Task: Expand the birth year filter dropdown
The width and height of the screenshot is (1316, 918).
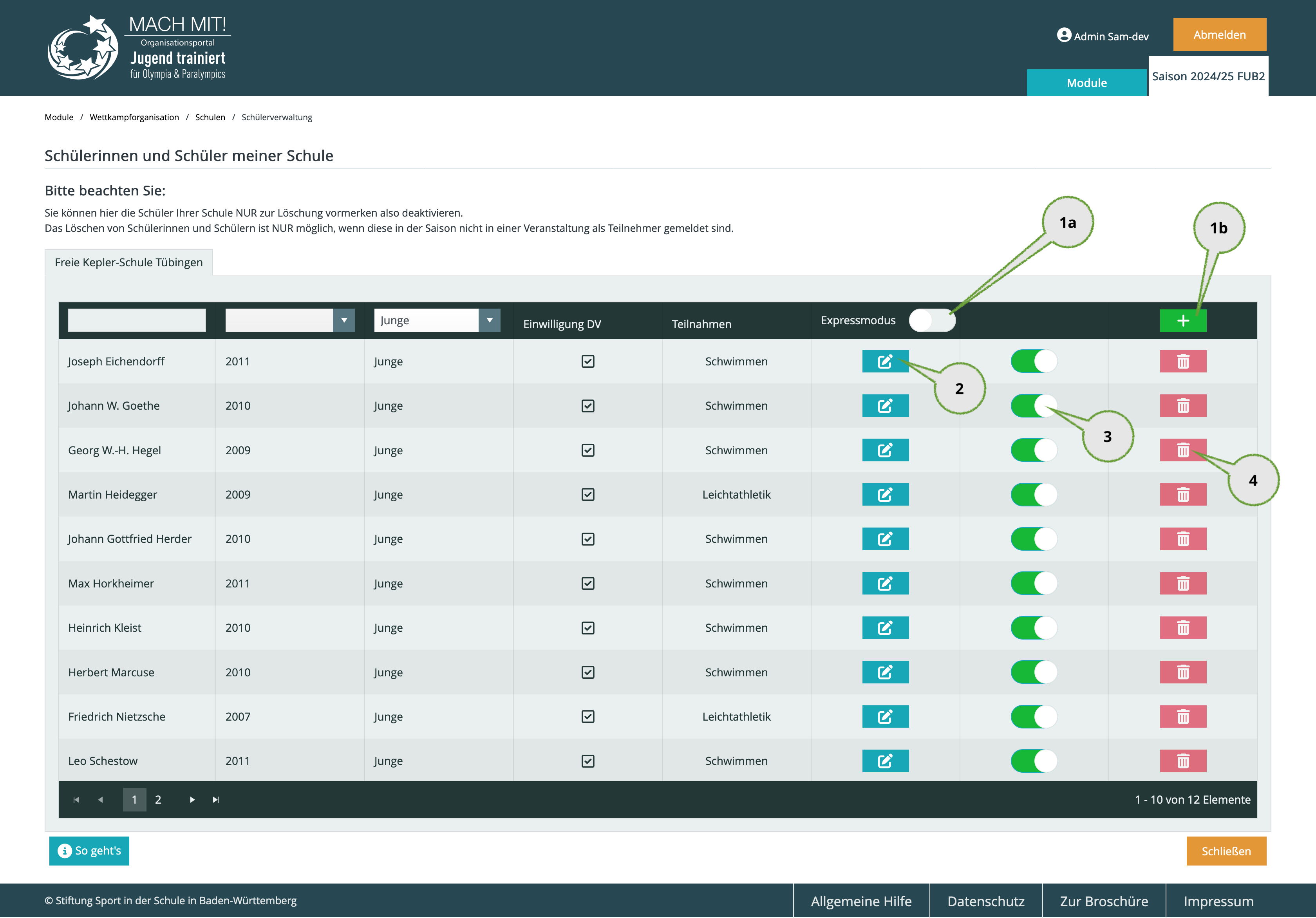Action: (289, 320)
